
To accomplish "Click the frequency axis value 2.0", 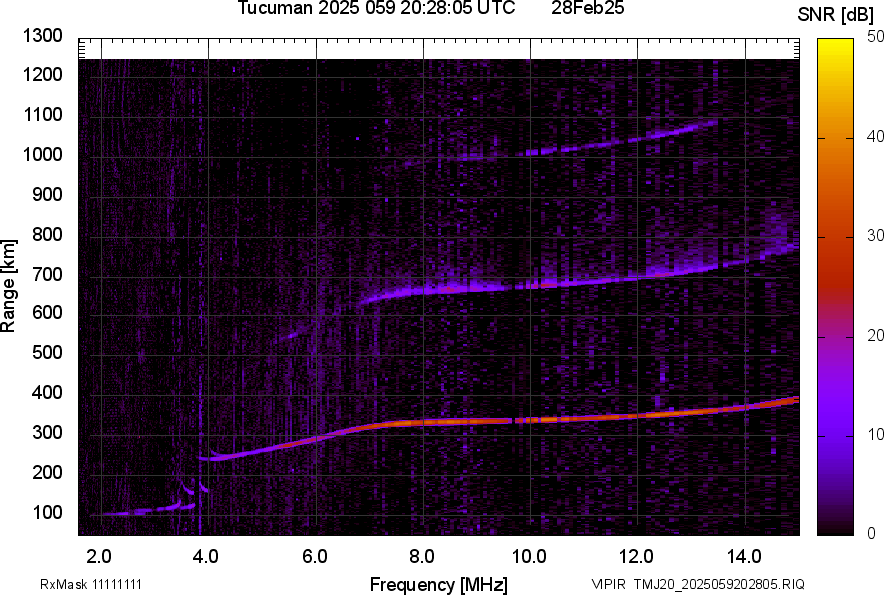I will pyautogui.click(x=99, y=557).
